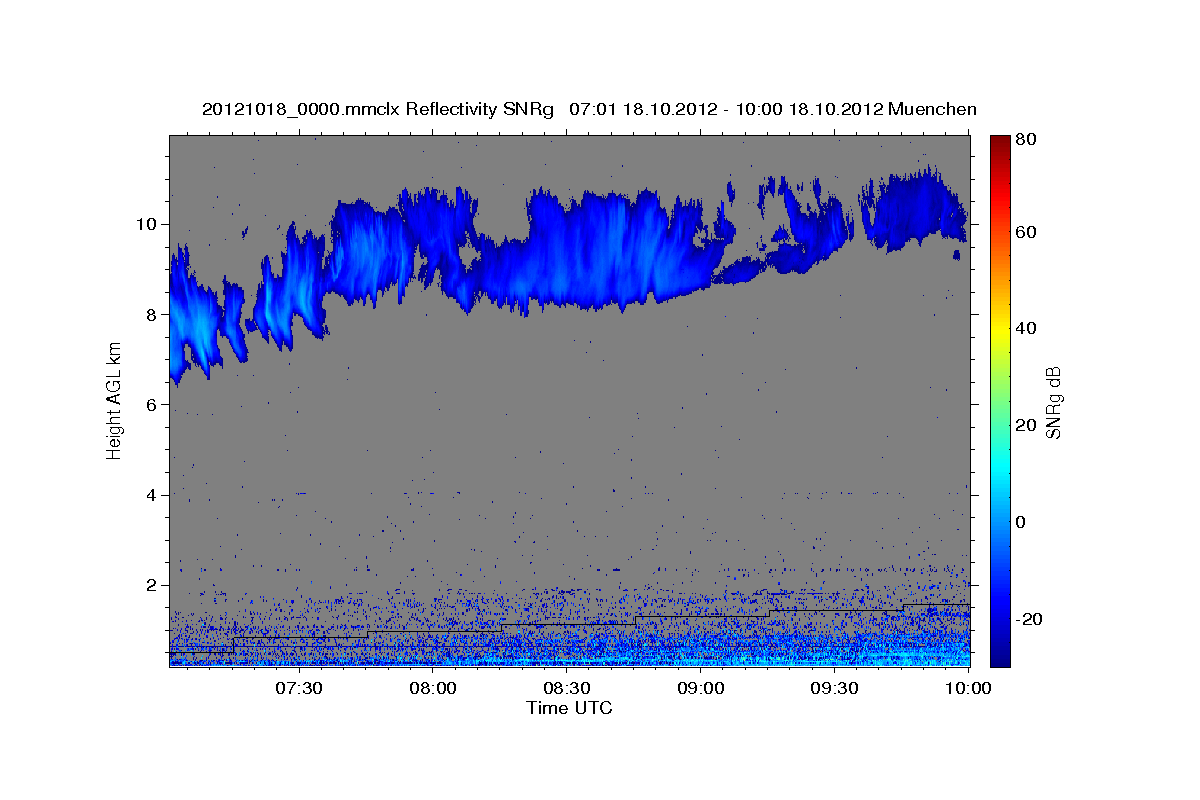Click the dark red top of the colorbar
This screenshot has height=800, width=1200.
tap(1000, 143)
